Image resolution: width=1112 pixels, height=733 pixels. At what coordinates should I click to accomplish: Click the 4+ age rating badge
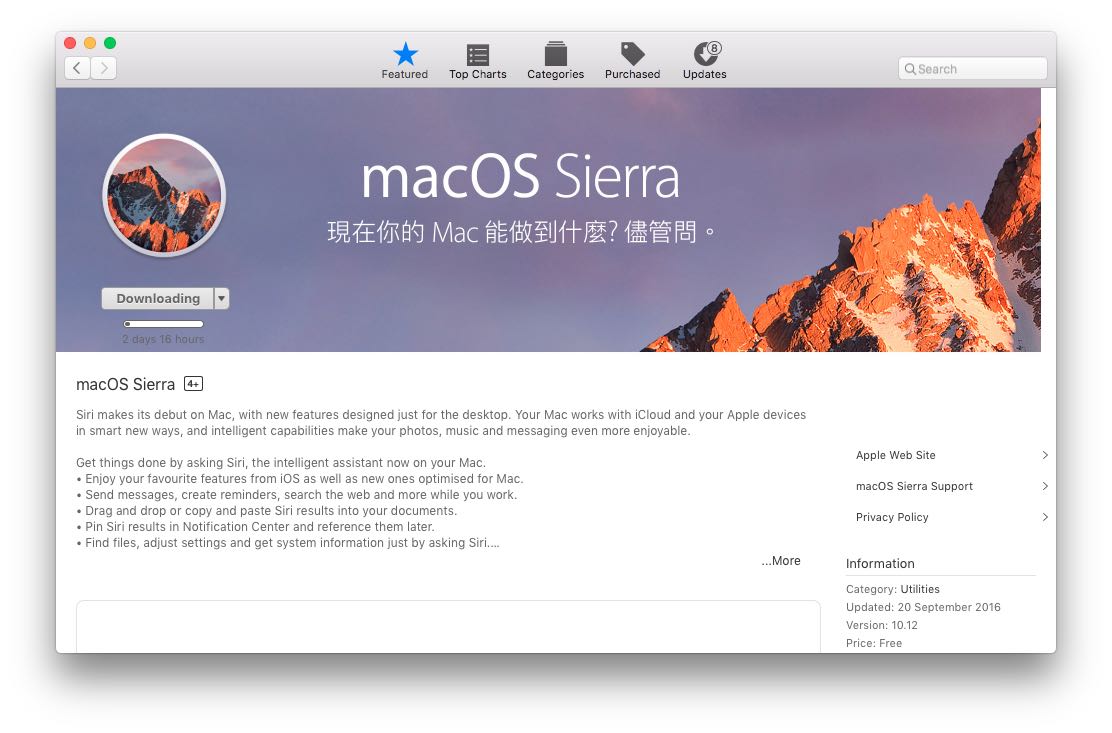pyautogui.click(x=193, y=384)
